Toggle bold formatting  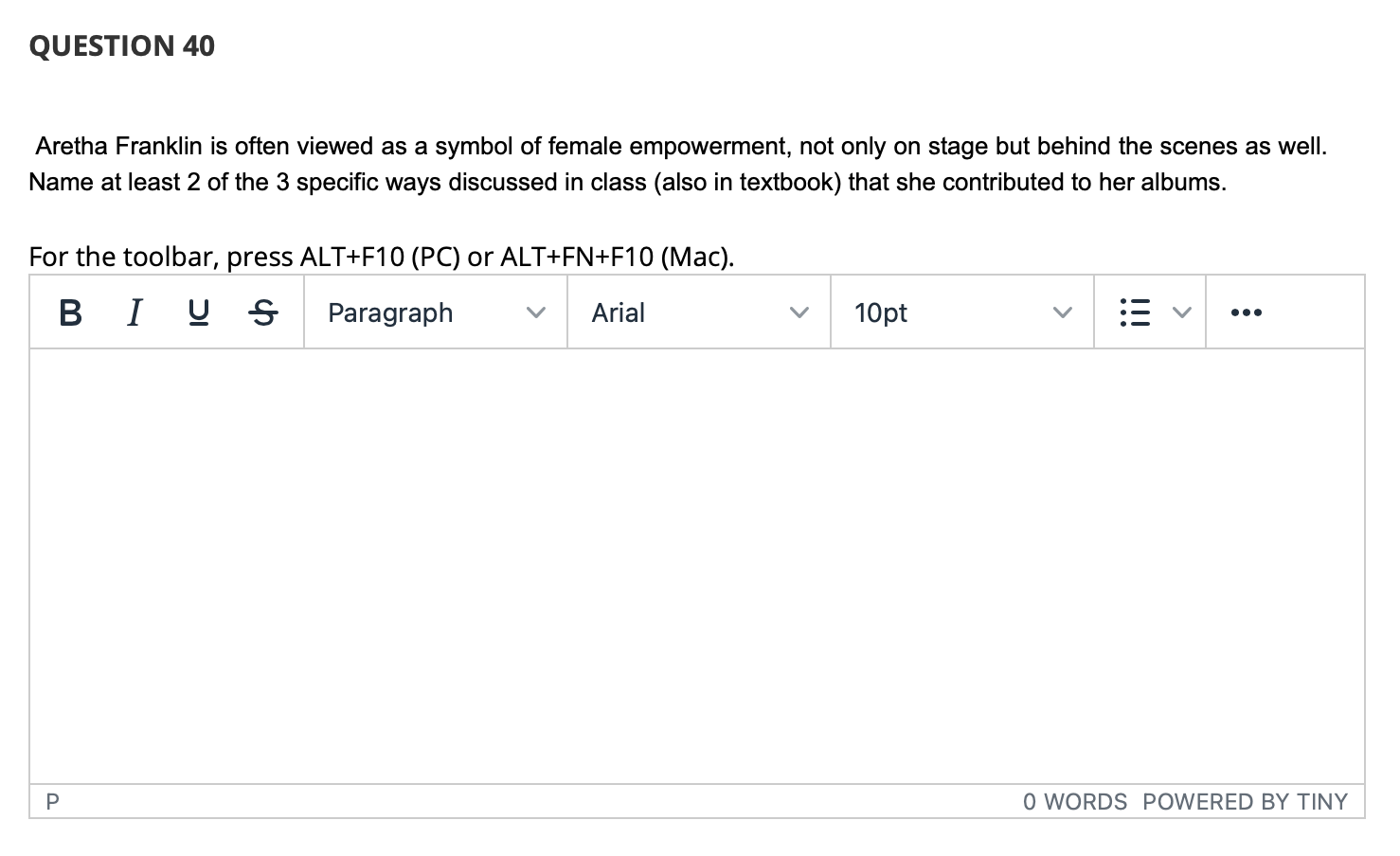(x=70, y=312)
